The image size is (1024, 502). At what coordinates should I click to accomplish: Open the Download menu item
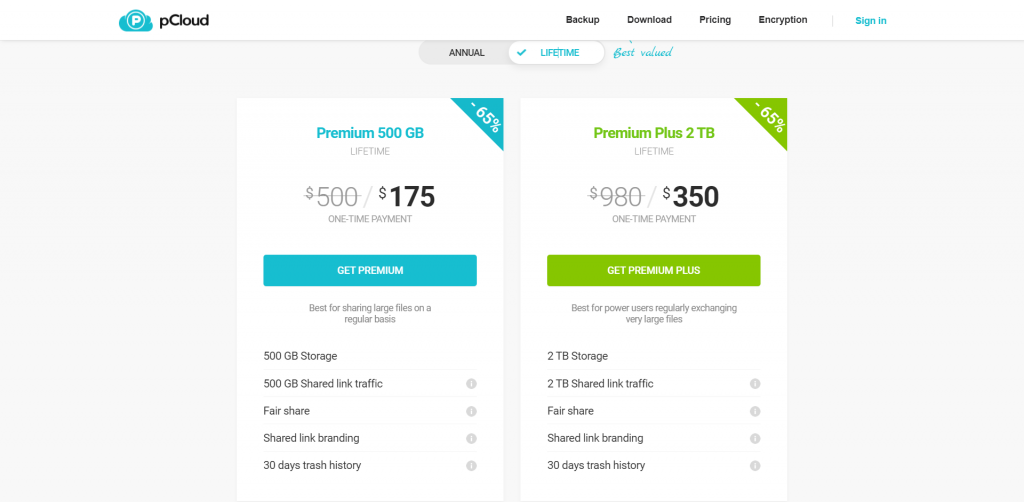coord(649,20)
